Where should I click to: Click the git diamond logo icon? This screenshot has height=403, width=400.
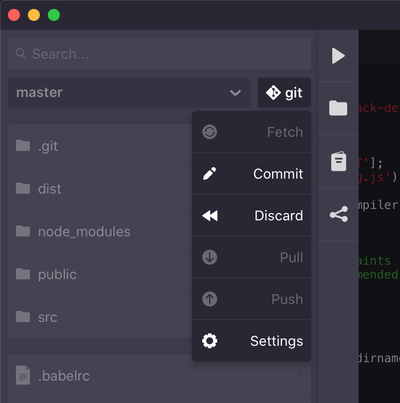[273, 92]
